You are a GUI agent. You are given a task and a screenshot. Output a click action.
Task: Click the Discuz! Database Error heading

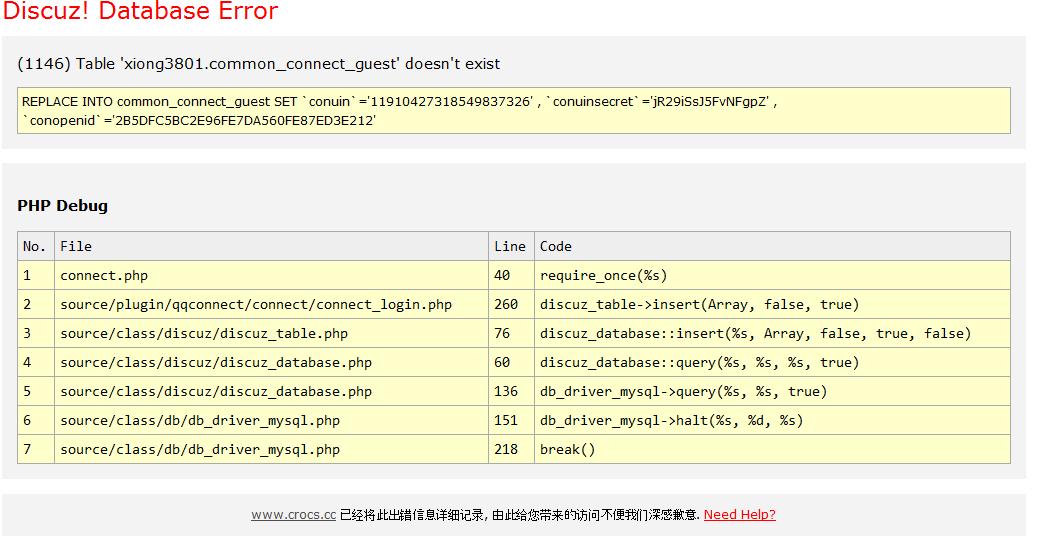(x=141, y=12)
